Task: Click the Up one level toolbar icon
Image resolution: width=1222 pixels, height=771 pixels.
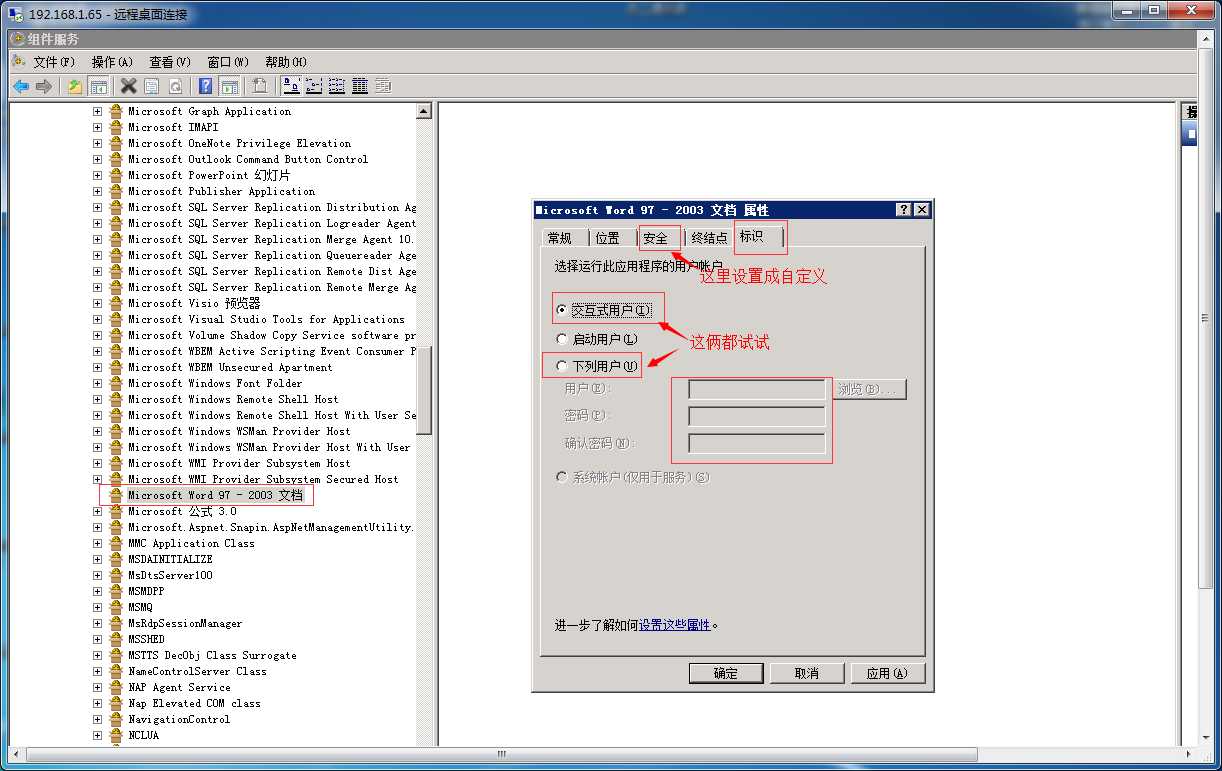Action: coord(75,87)
